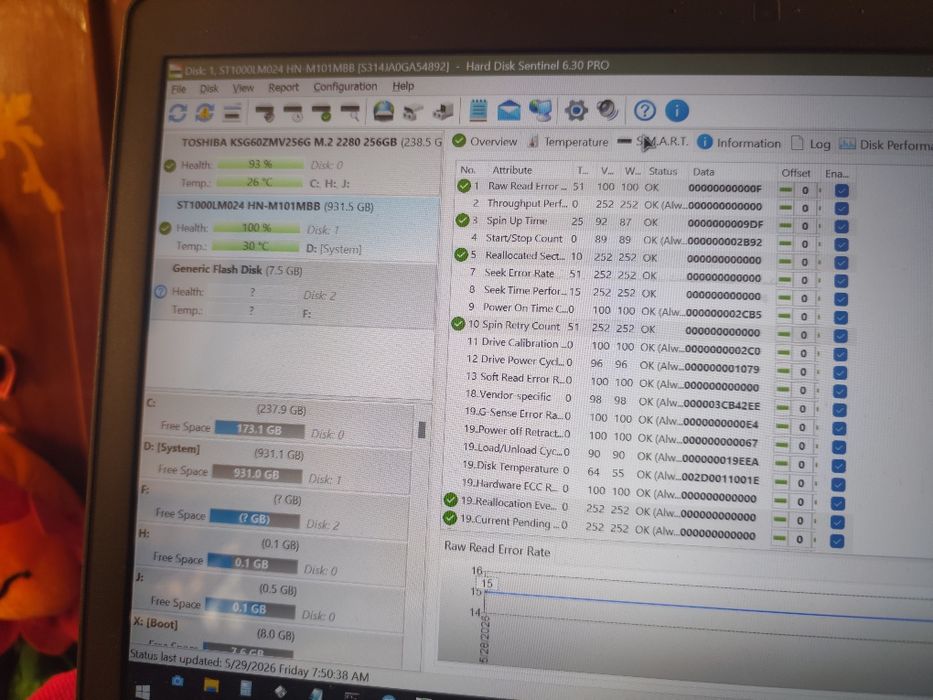Click the partition list scrollbar thumb
Image resolution: width=933 pixels, height=700 pixels.
pos(422,430)
